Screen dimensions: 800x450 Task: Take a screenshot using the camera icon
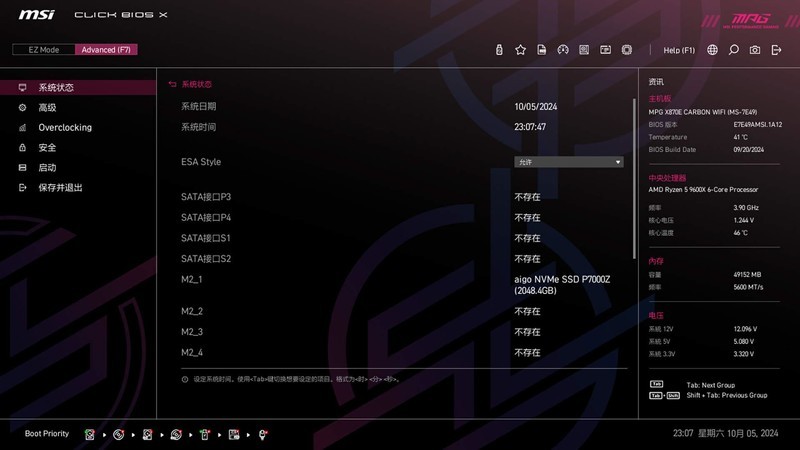point(755,49)
